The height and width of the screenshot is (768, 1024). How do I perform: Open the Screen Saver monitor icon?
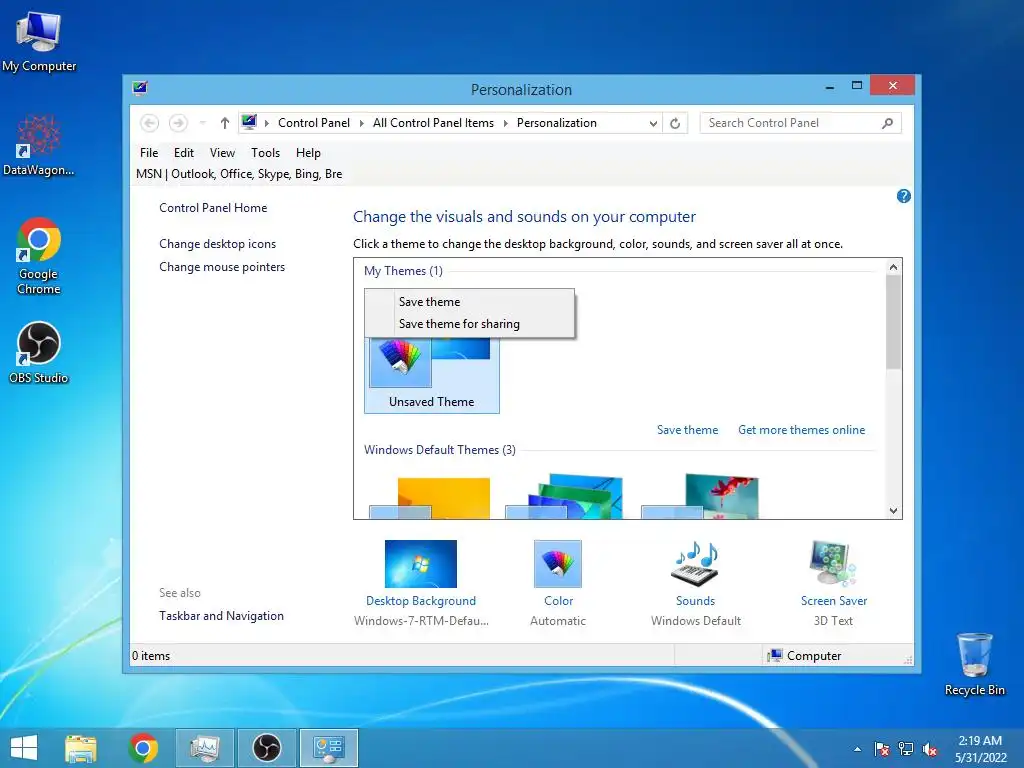point(833,564)
